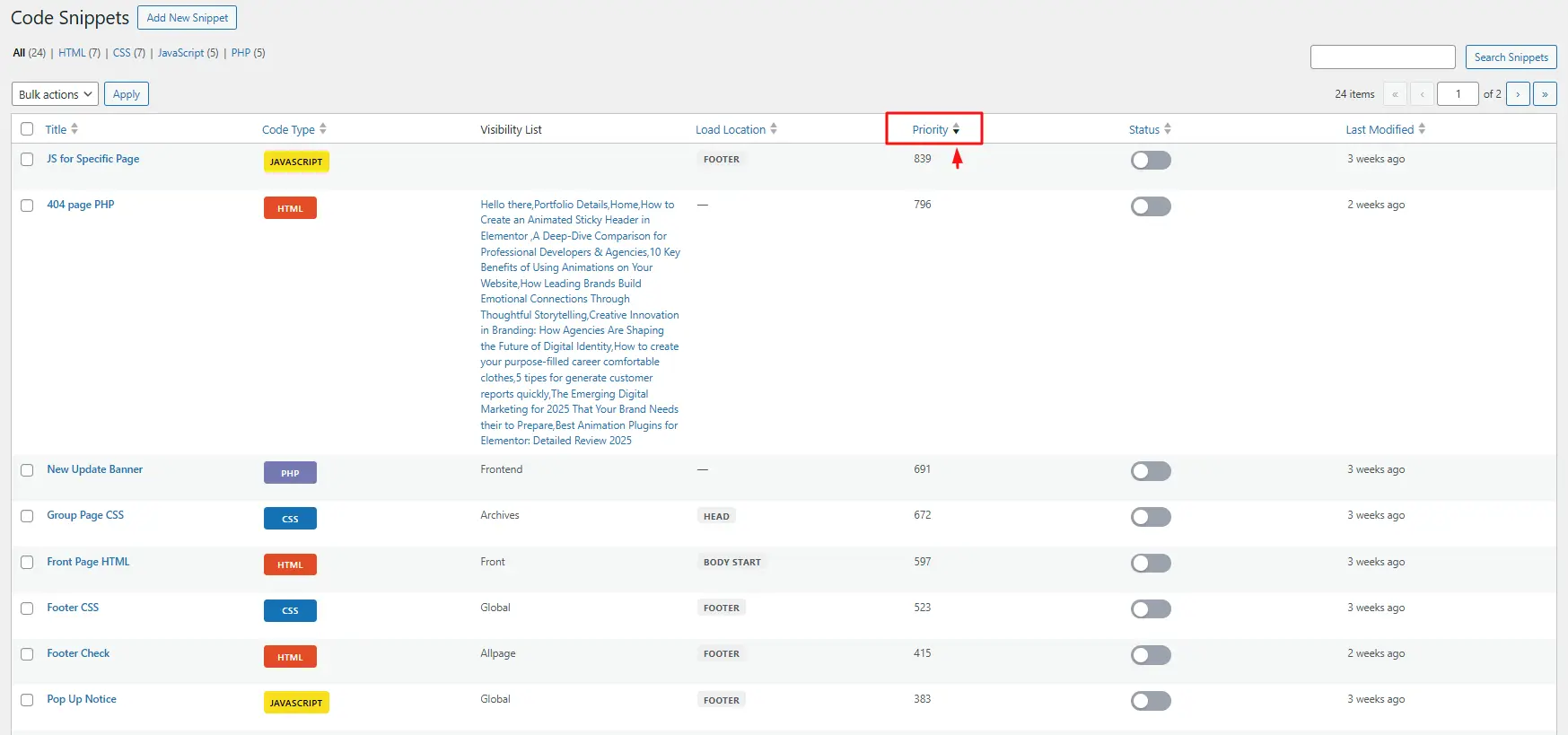
Task: Open the Bulk actions dropdown
Action: point(55,94)
